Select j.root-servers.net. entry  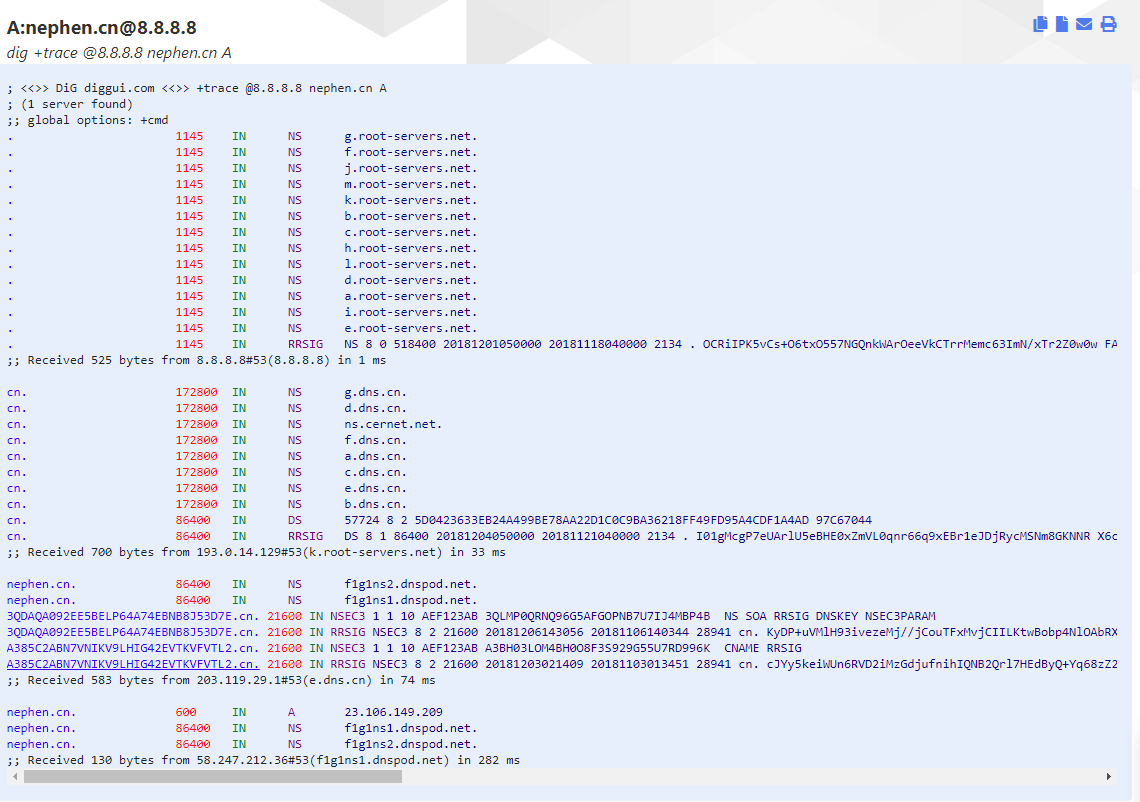pyautogui.click(x=411, y=168)
